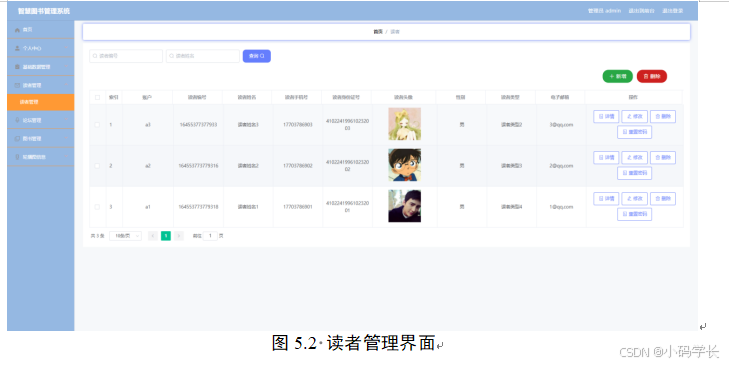Click 退出到前台 in the top bar
This screenshot has height=365, width=730.
(642, 11)
